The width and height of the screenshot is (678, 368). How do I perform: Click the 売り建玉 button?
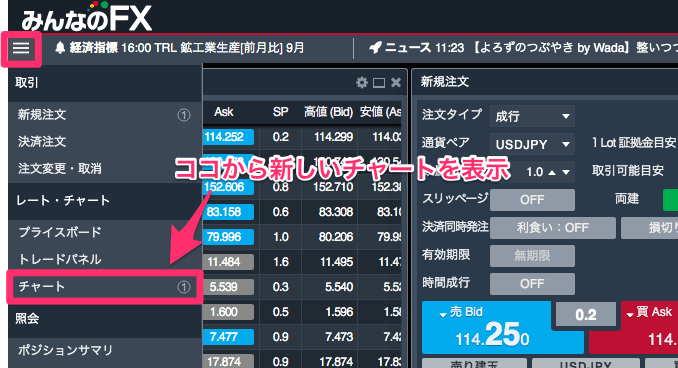click(474, 363)
